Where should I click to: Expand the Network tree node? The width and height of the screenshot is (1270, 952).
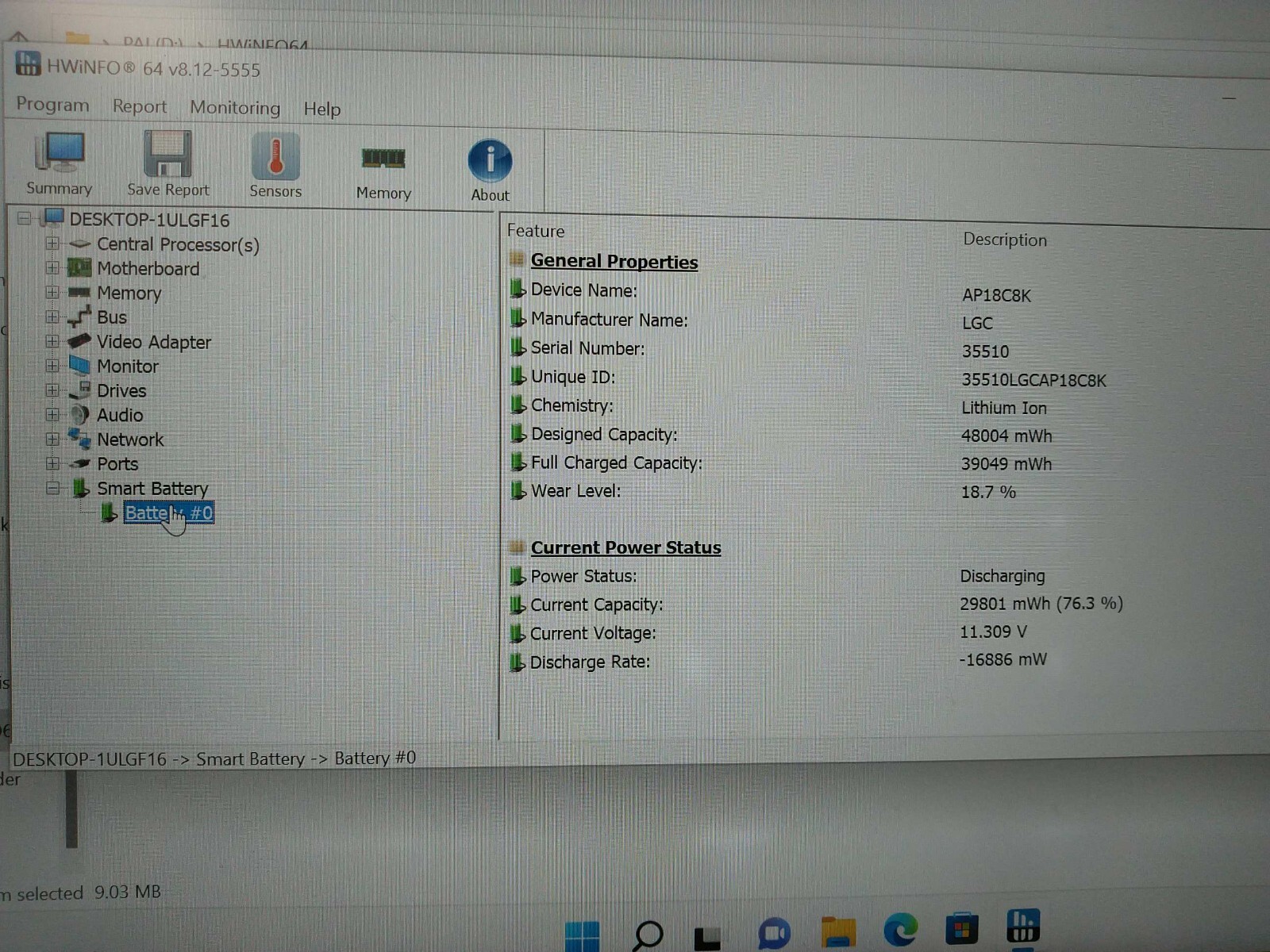click(52, 439)
